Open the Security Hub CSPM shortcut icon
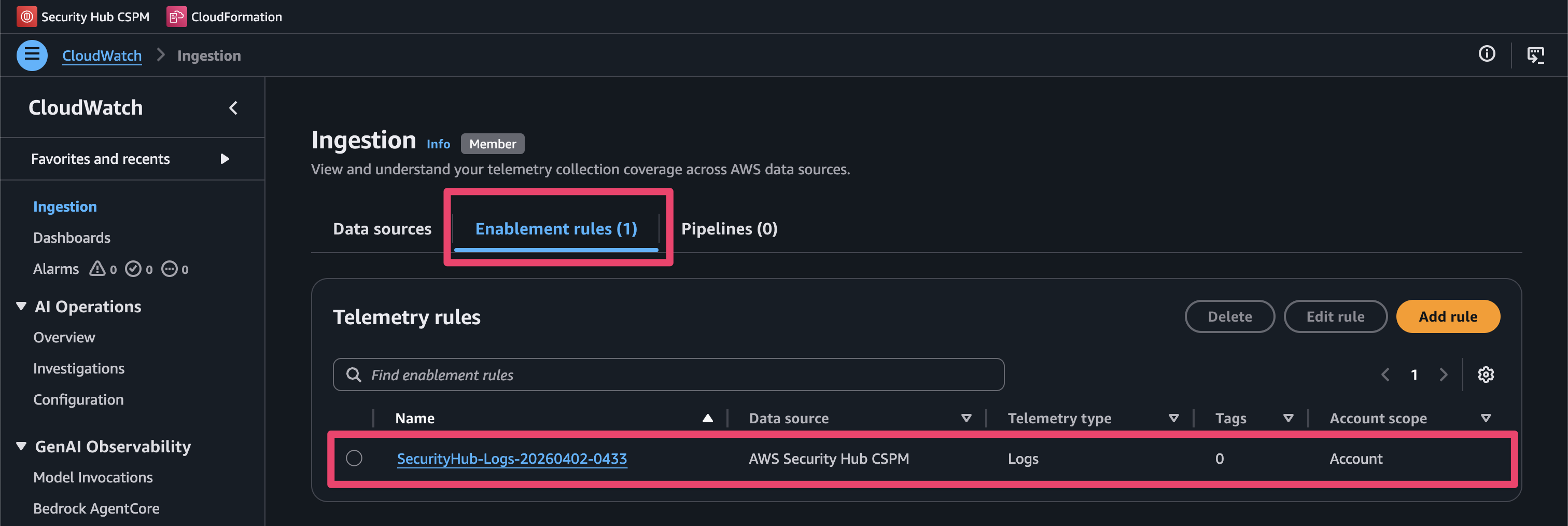The height and width of the screenshot is (526, 1568). pos(26,17)
